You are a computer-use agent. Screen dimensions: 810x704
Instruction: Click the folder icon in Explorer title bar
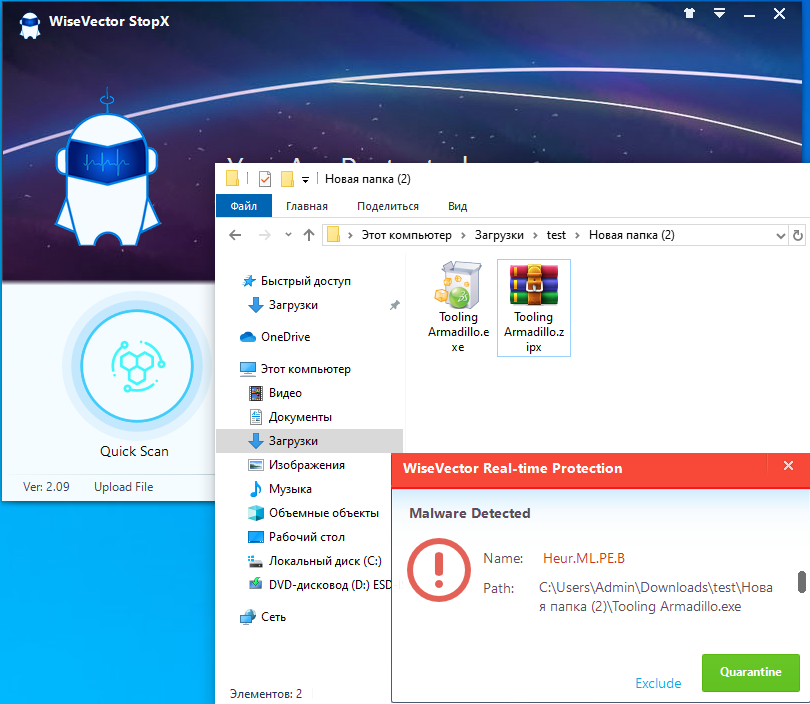tap(232, 179)
